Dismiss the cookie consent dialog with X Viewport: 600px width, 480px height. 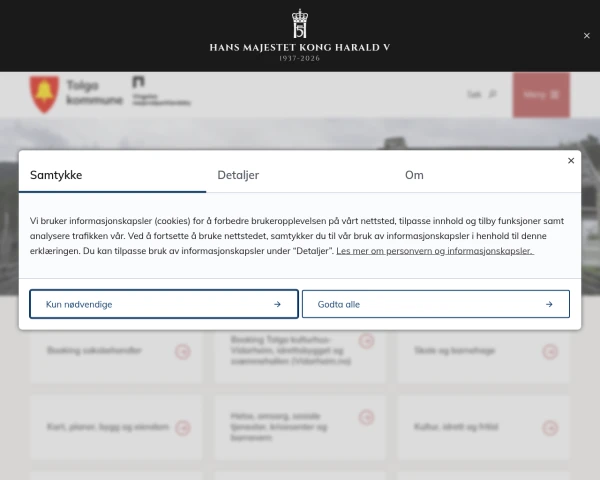click(571, 161)
